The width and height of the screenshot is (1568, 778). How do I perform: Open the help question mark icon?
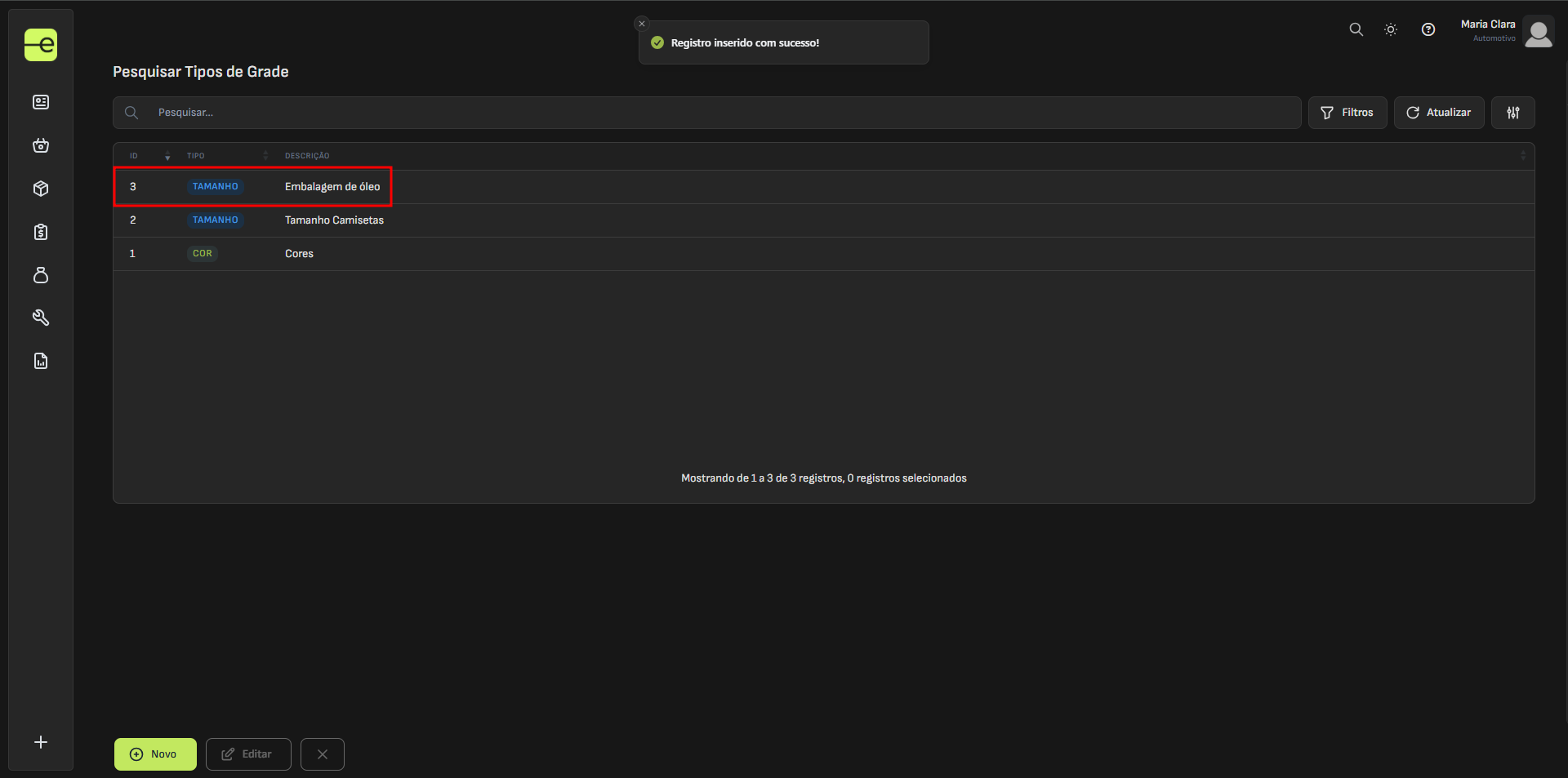coord(1428,29)
